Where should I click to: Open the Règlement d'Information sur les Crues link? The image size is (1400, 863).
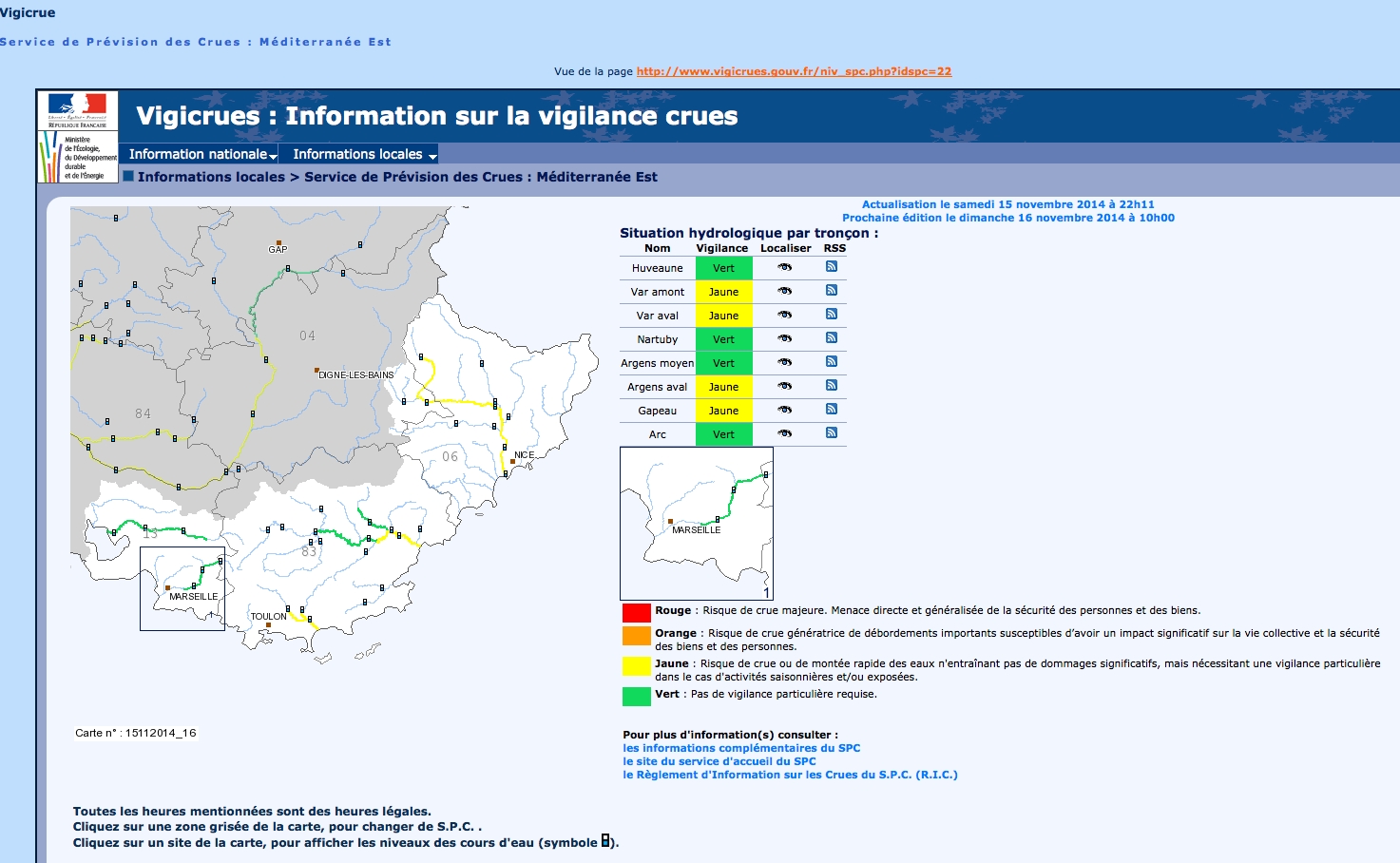point(790,775)
